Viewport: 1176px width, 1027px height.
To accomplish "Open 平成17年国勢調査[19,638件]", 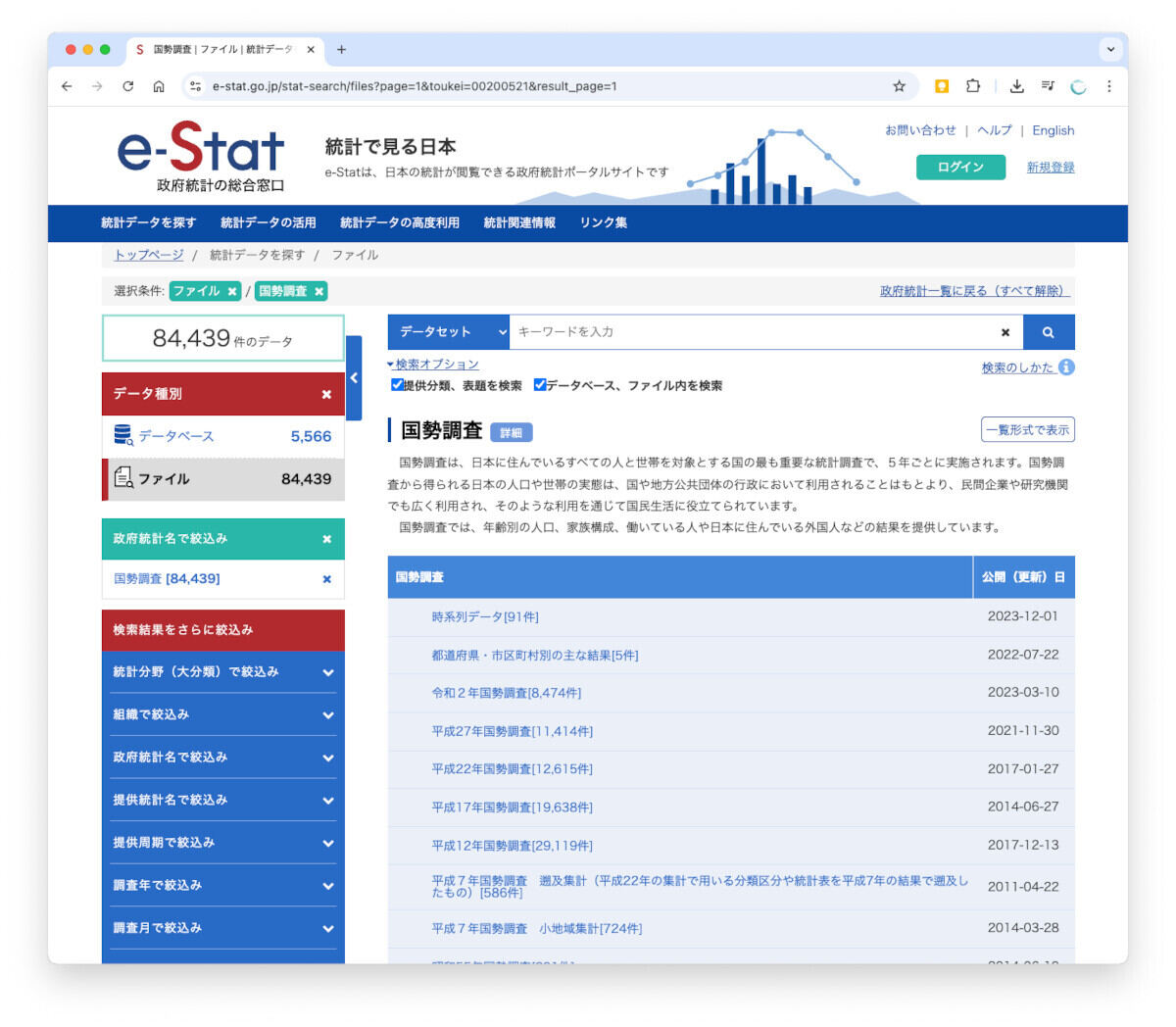I will (513, 807).
